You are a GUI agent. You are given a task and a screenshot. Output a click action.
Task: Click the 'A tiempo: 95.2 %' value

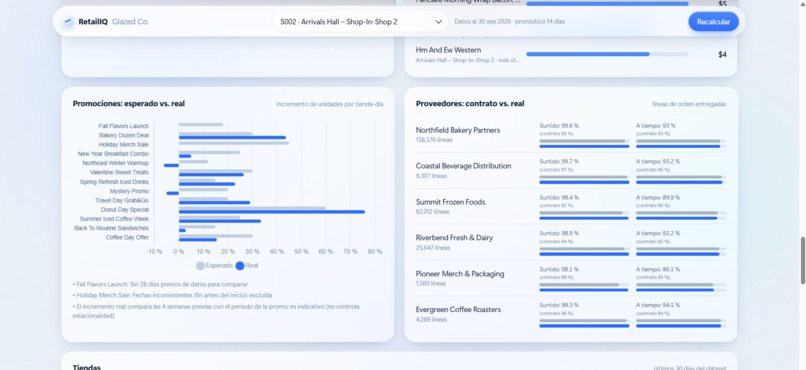point(658,161)
